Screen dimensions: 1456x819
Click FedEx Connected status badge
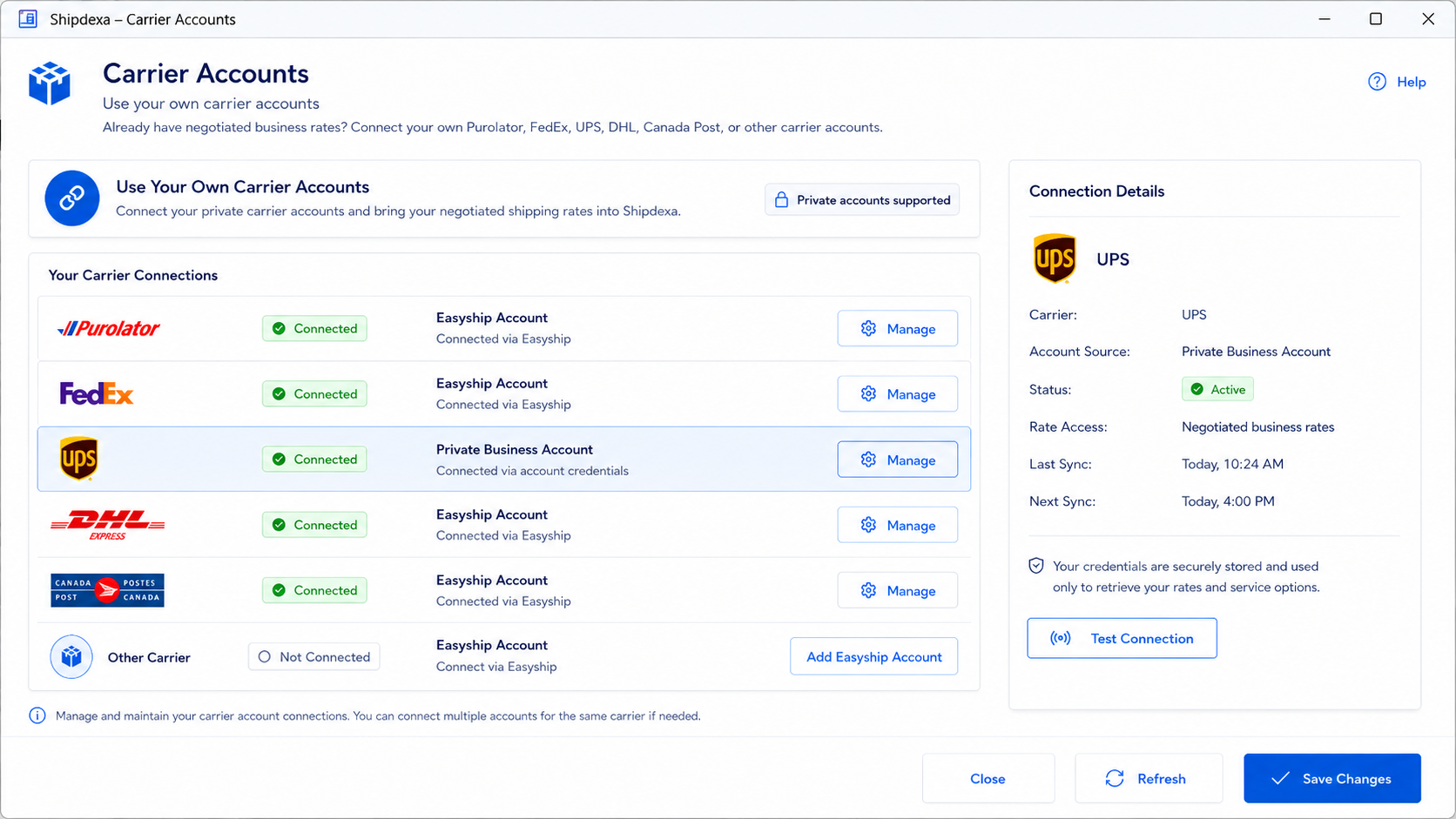[x=314, y=394]
